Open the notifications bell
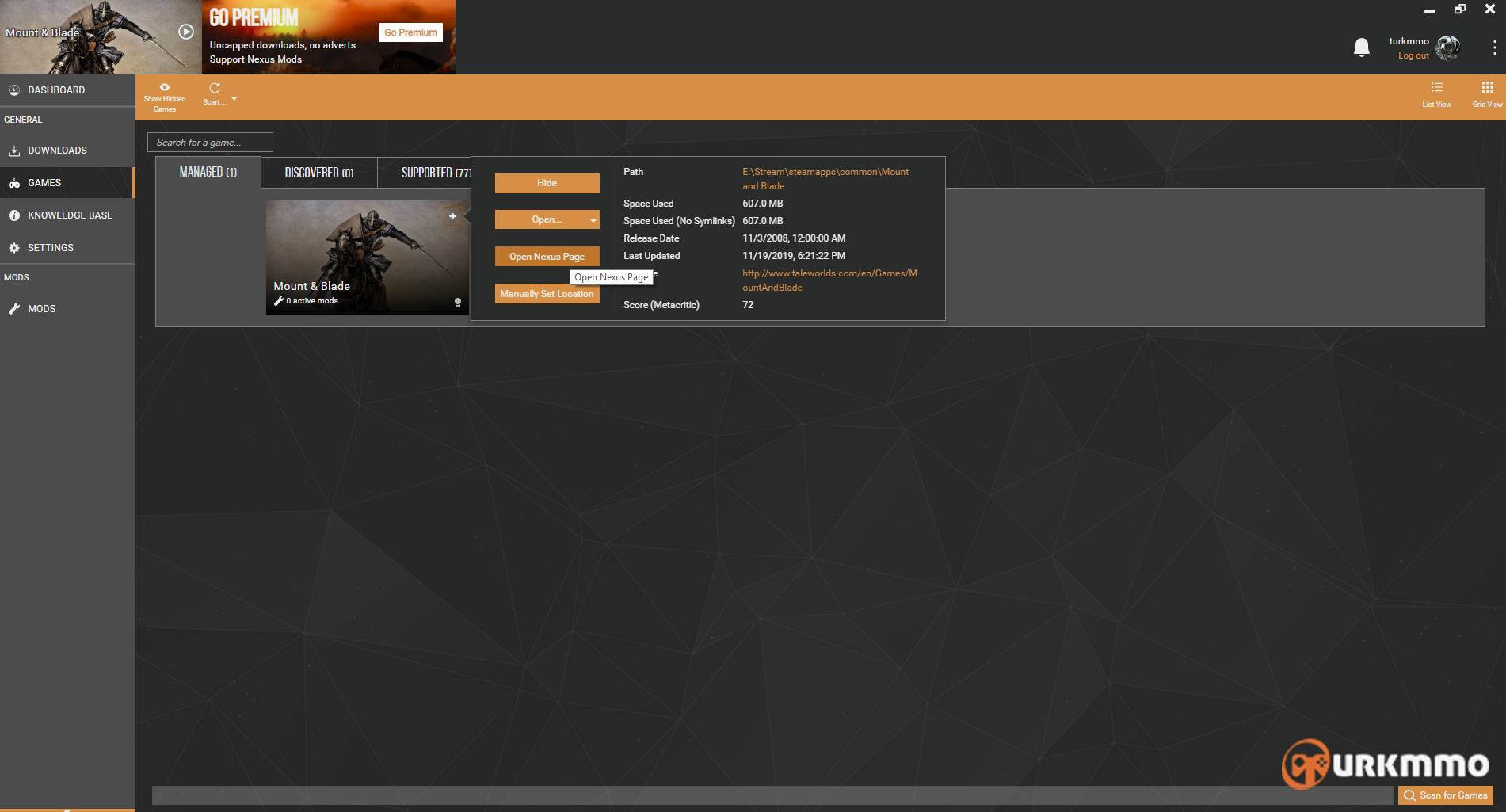This screenshot has height=812, width=1506. click(x=1362, y=48)
